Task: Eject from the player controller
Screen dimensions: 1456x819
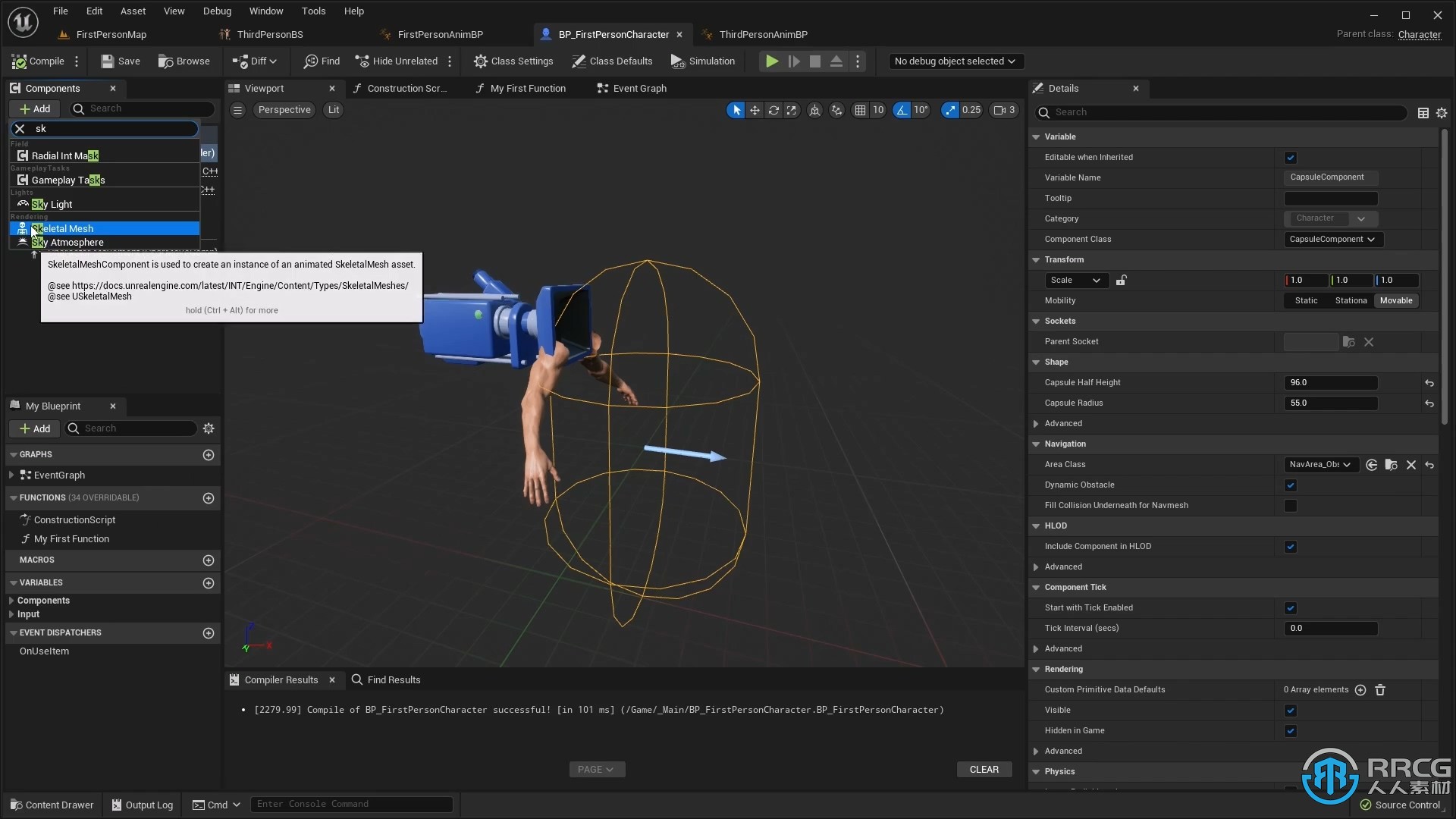Action: tap(836, 61)
